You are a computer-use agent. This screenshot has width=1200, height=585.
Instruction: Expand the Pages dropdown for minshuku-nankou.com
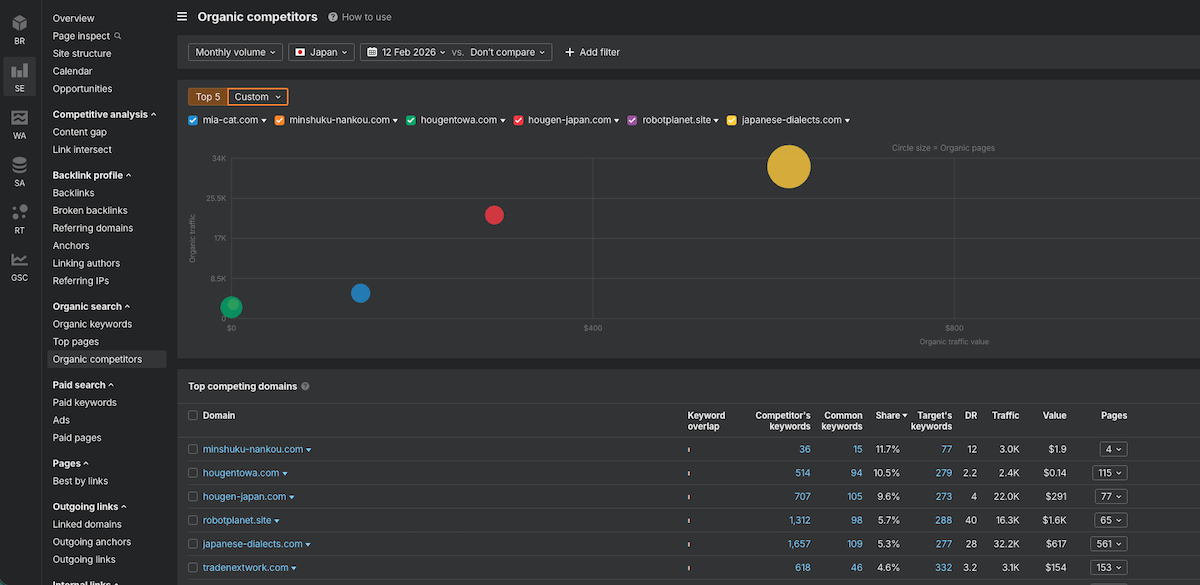pos(1112,448)
